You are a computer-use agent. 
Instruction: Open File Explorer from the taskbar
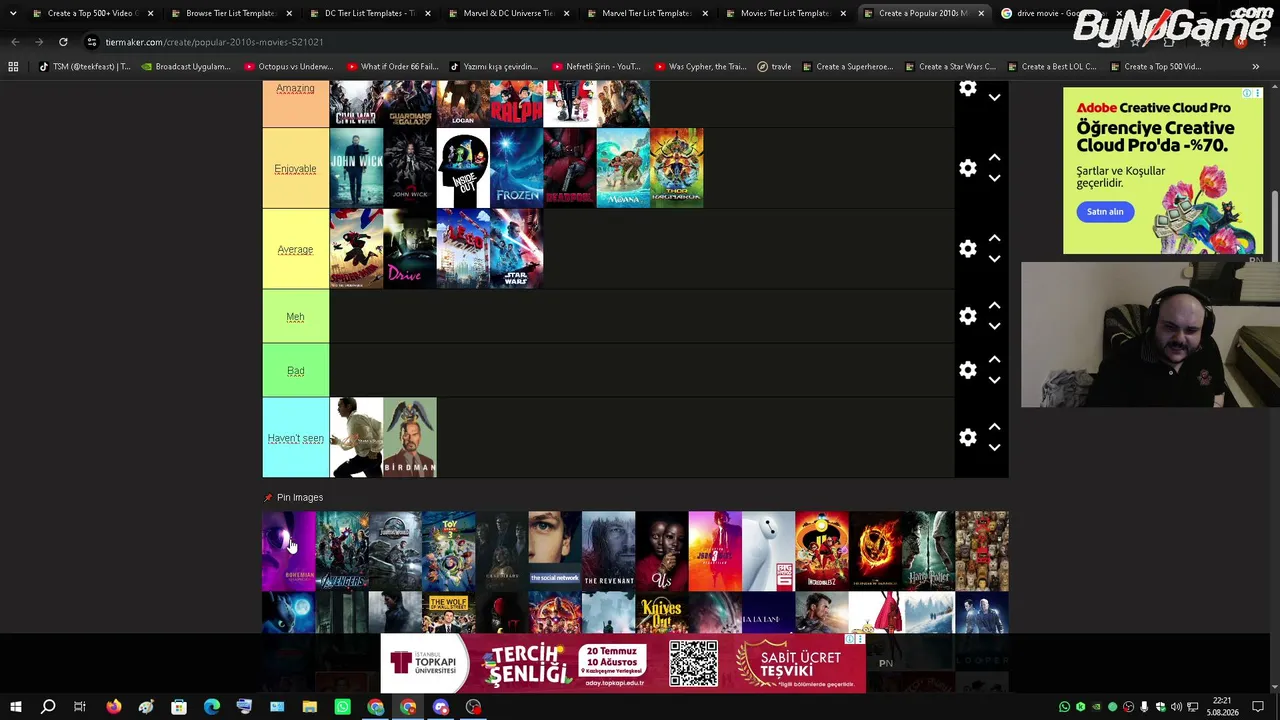point(309,707)
